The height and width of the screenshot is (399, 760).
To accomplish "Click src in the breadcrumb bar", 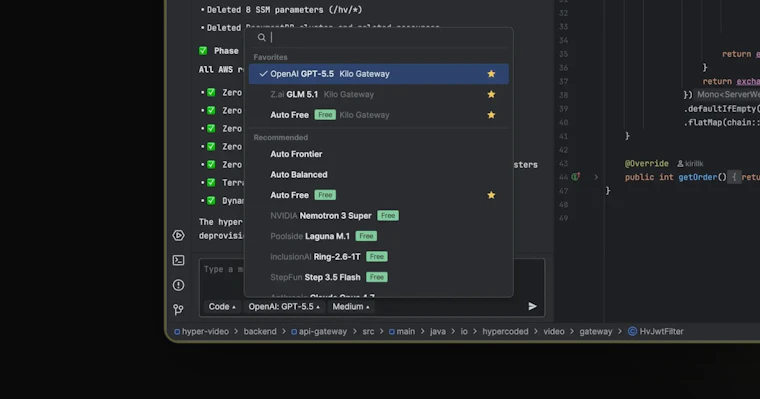I will pyautogui.click(x=368, y=332).
